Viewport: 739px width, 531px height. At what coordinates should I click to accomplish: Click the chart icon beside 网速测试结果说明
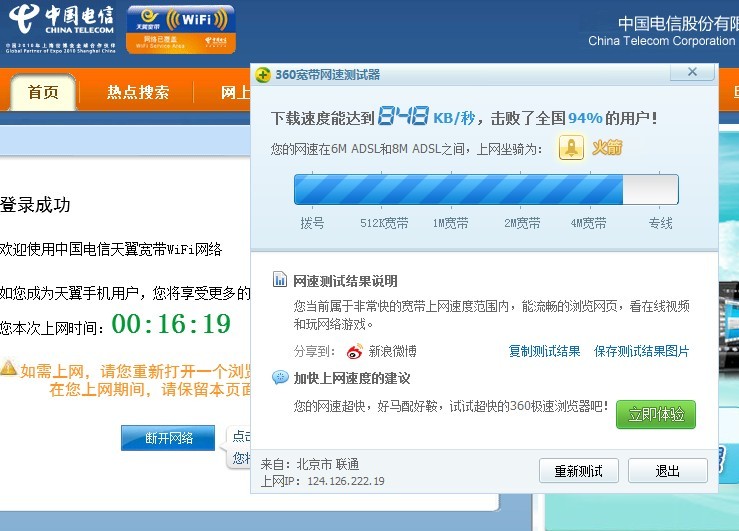coord(280,280)
